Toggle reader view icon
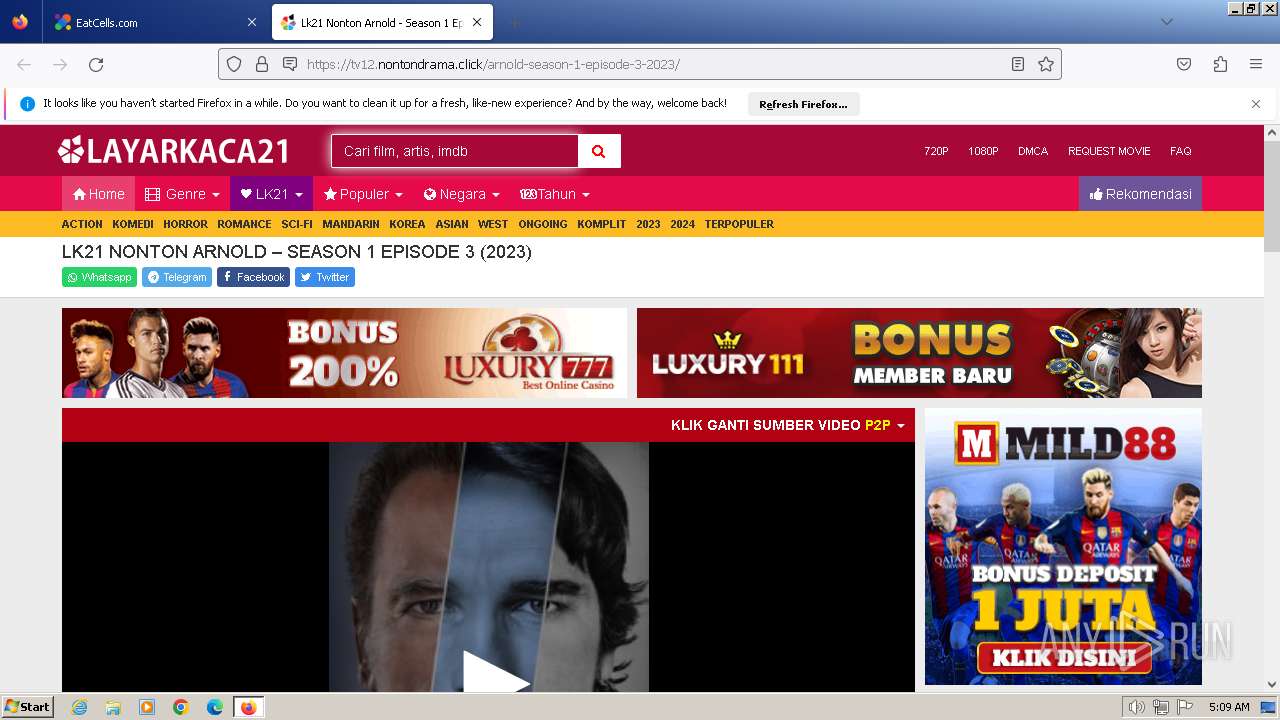 (1018, 64)
